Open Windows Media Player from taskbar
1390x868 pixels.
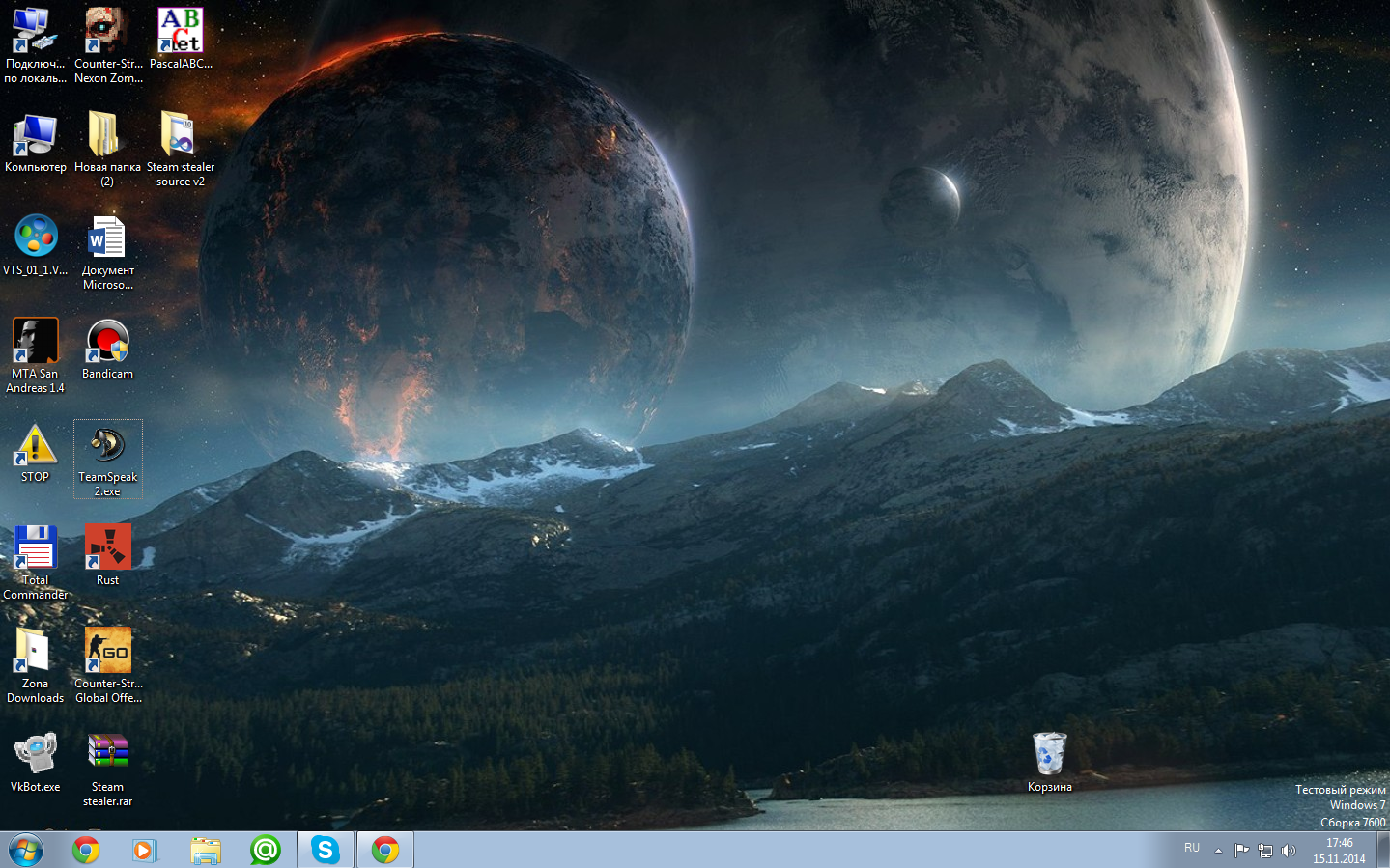point(145,850)
